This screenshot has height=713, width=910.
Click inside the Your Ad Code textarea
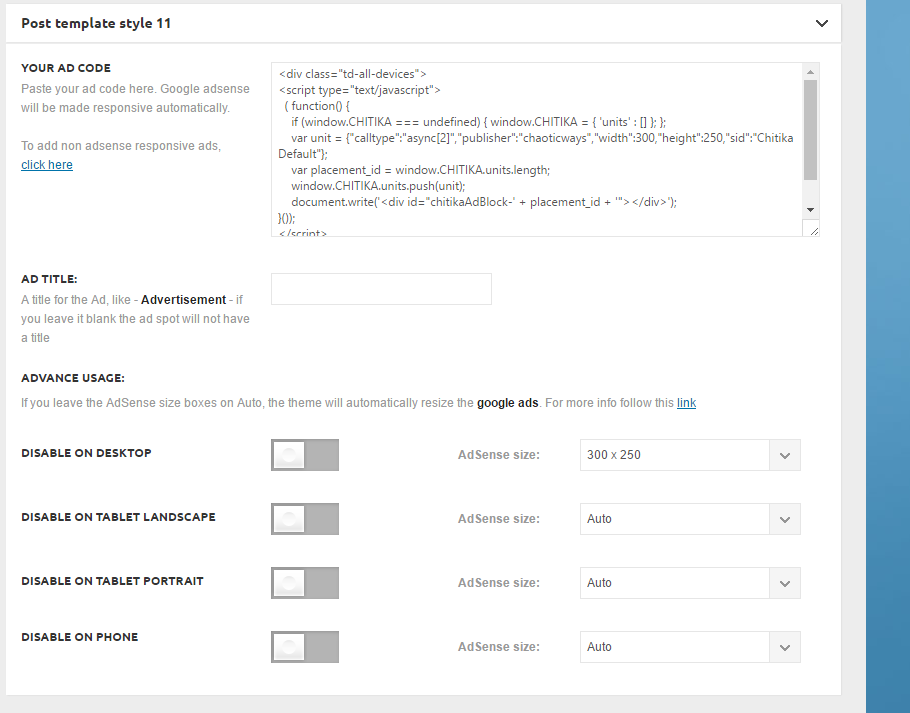click(x=537, y=150)
